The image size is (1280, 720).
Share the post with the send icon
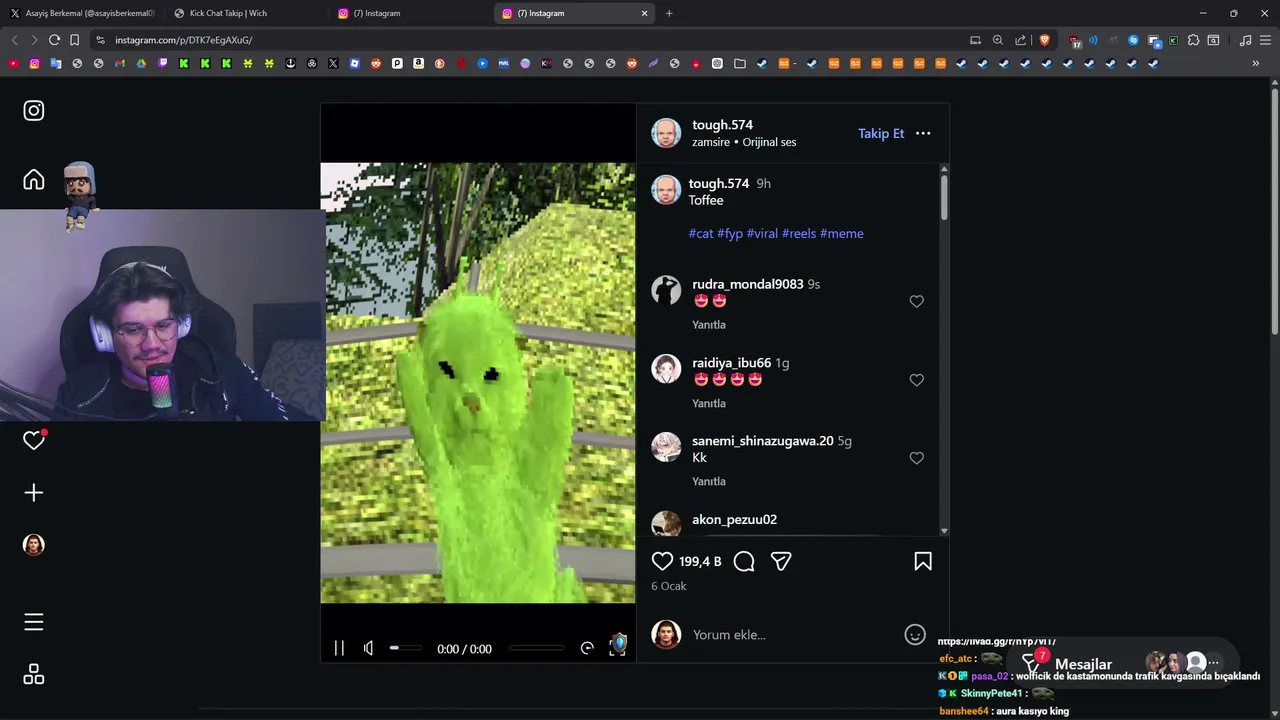coord(781,562)
